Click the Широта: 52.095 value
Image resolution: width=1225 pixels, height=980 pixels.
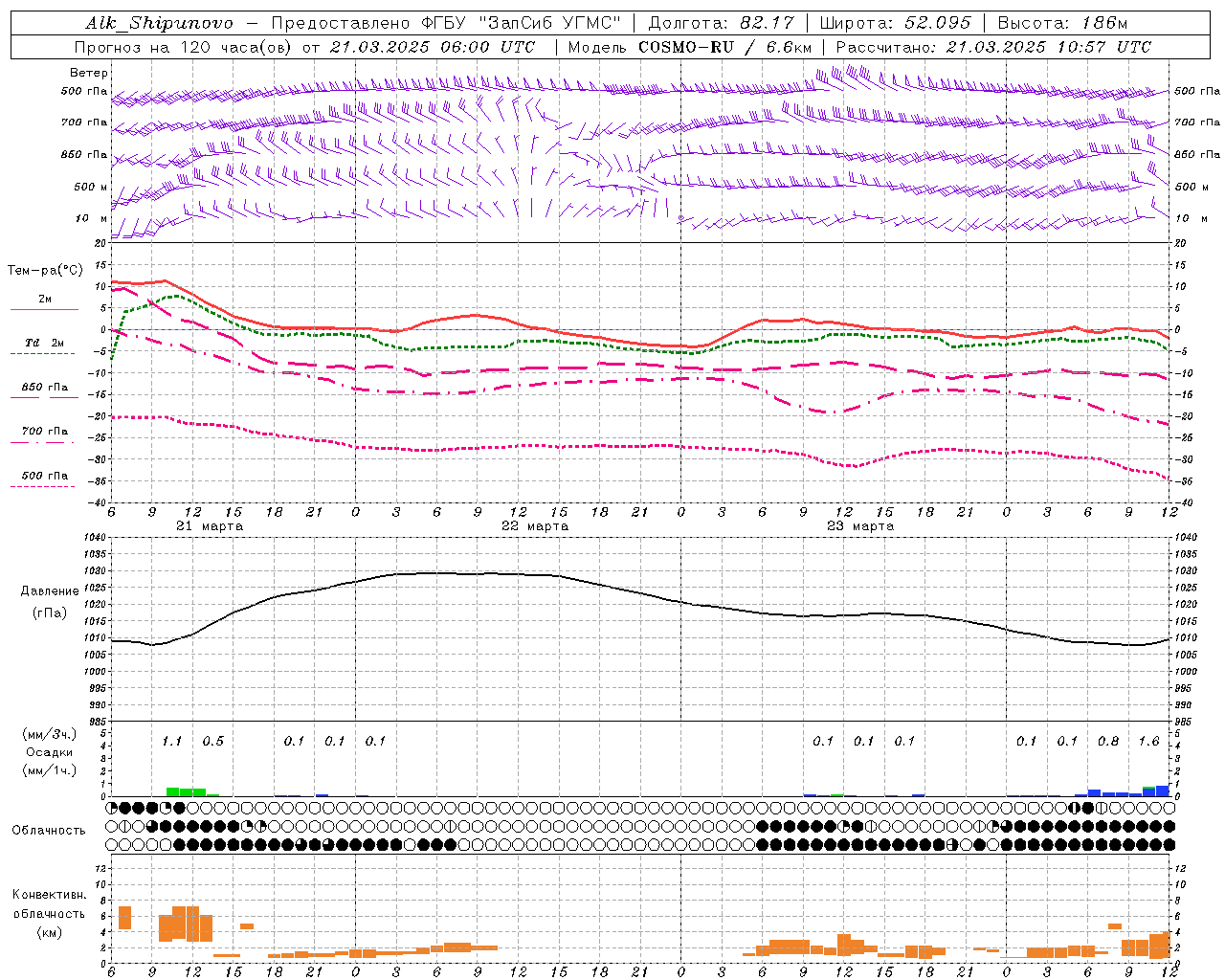(x=896, y=23)
